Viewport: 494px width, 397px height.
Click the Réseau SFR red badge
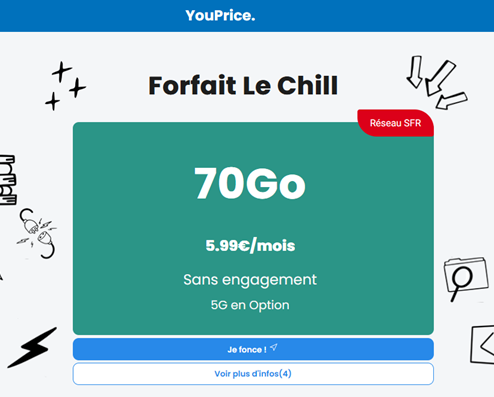(395, 123)
